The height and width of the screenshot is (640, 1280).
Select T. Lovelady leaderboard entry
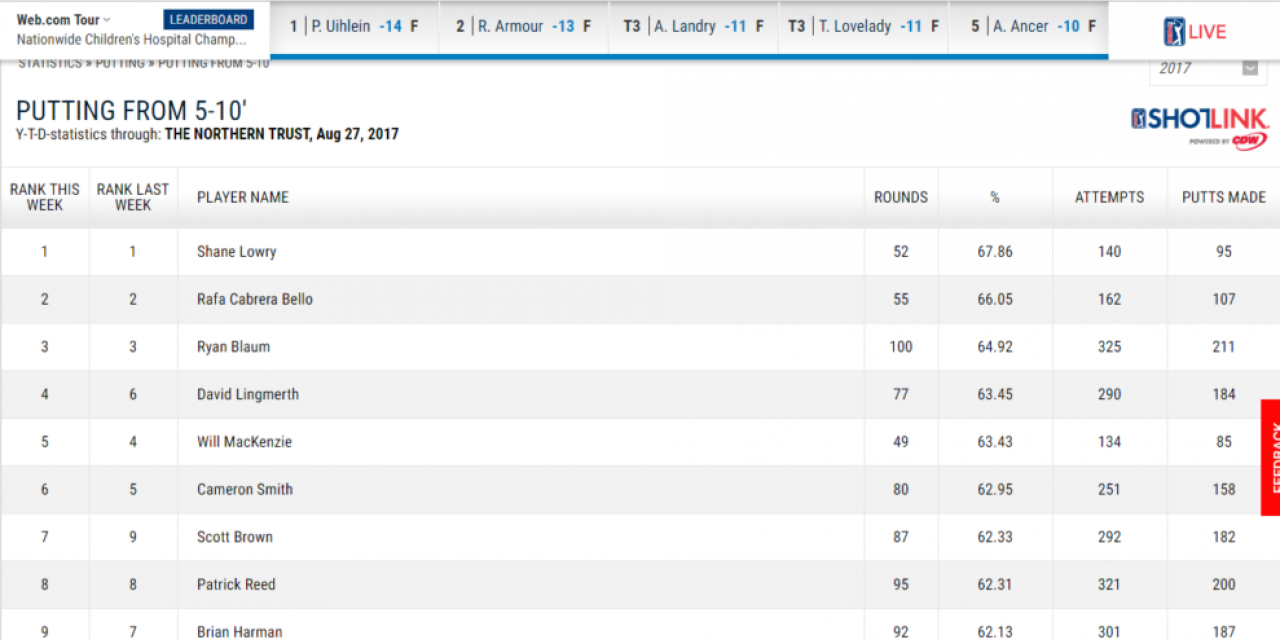pyautogui.click(x=863, y=26)
